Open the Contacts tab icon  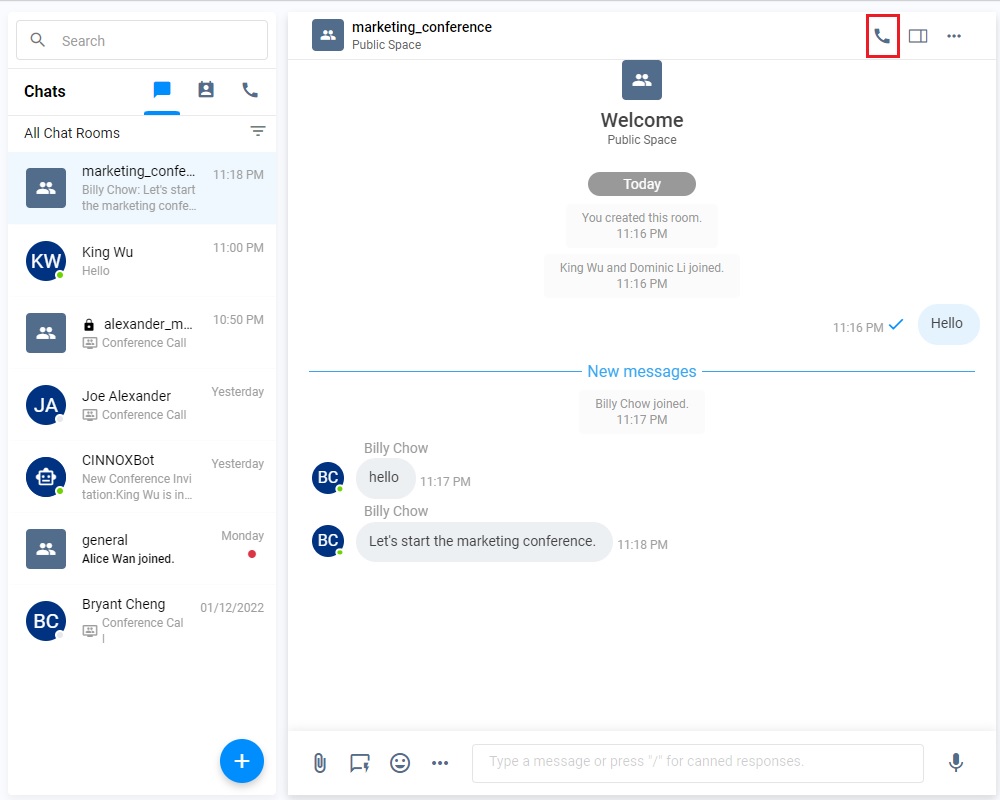coord(206,91)
